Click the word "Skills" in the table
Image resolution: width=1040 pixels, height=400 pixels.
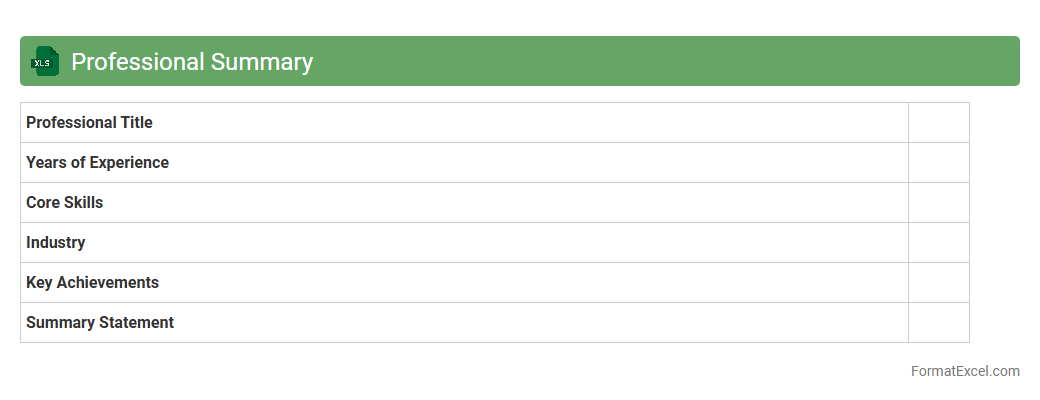83,203
